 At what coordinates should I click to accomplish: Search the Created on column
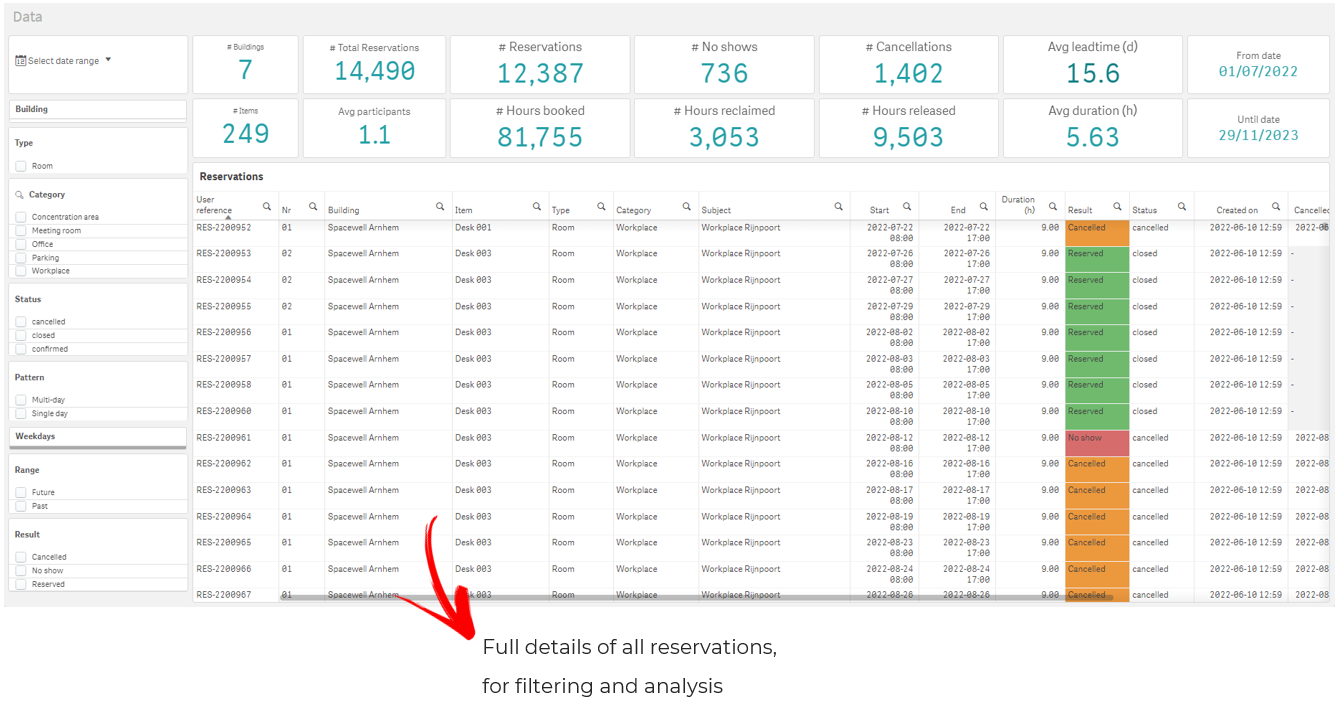pyautogui.click(x=1276, y=207)
